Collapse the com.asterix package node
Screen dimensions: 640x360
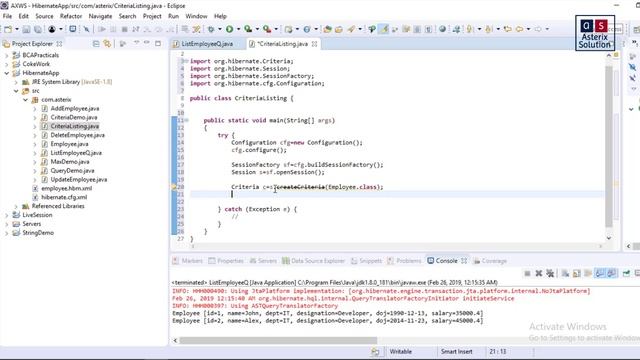(25, 100)
